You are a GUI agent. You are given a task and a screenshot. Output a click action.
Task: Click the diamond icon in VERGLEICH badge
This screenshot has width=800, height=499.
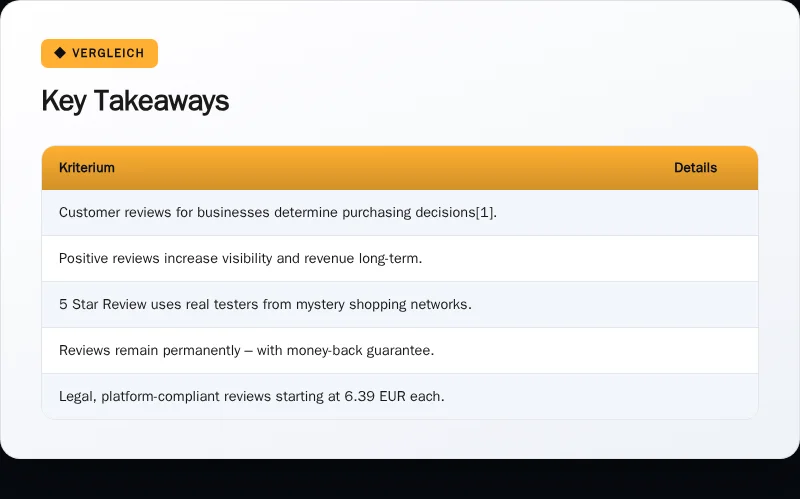tap(60, 53)
